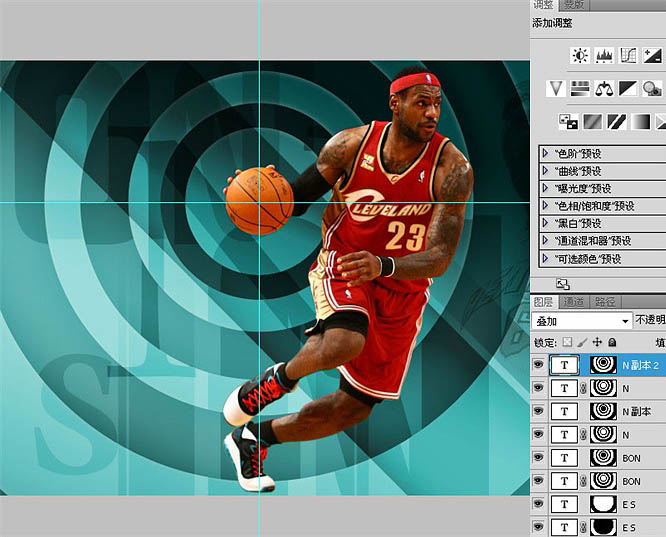Expand the "色阶" presets list
The height and width of the screenshot is (537, 666).
tap(546, 153)
